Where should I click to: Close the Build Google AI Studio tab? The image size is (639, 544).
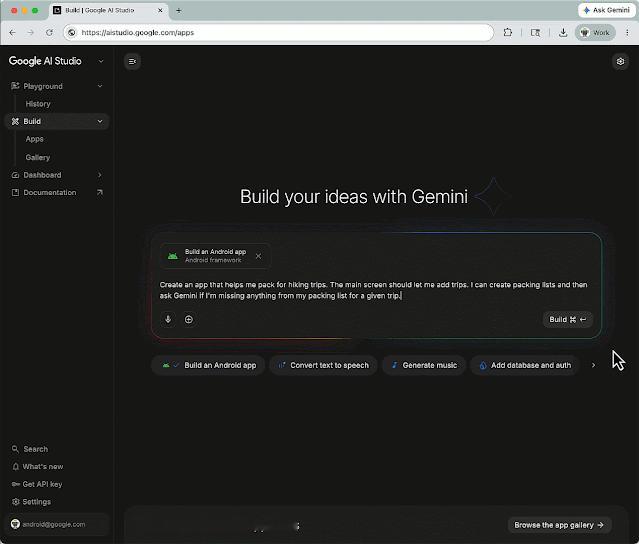pos(160,10)
